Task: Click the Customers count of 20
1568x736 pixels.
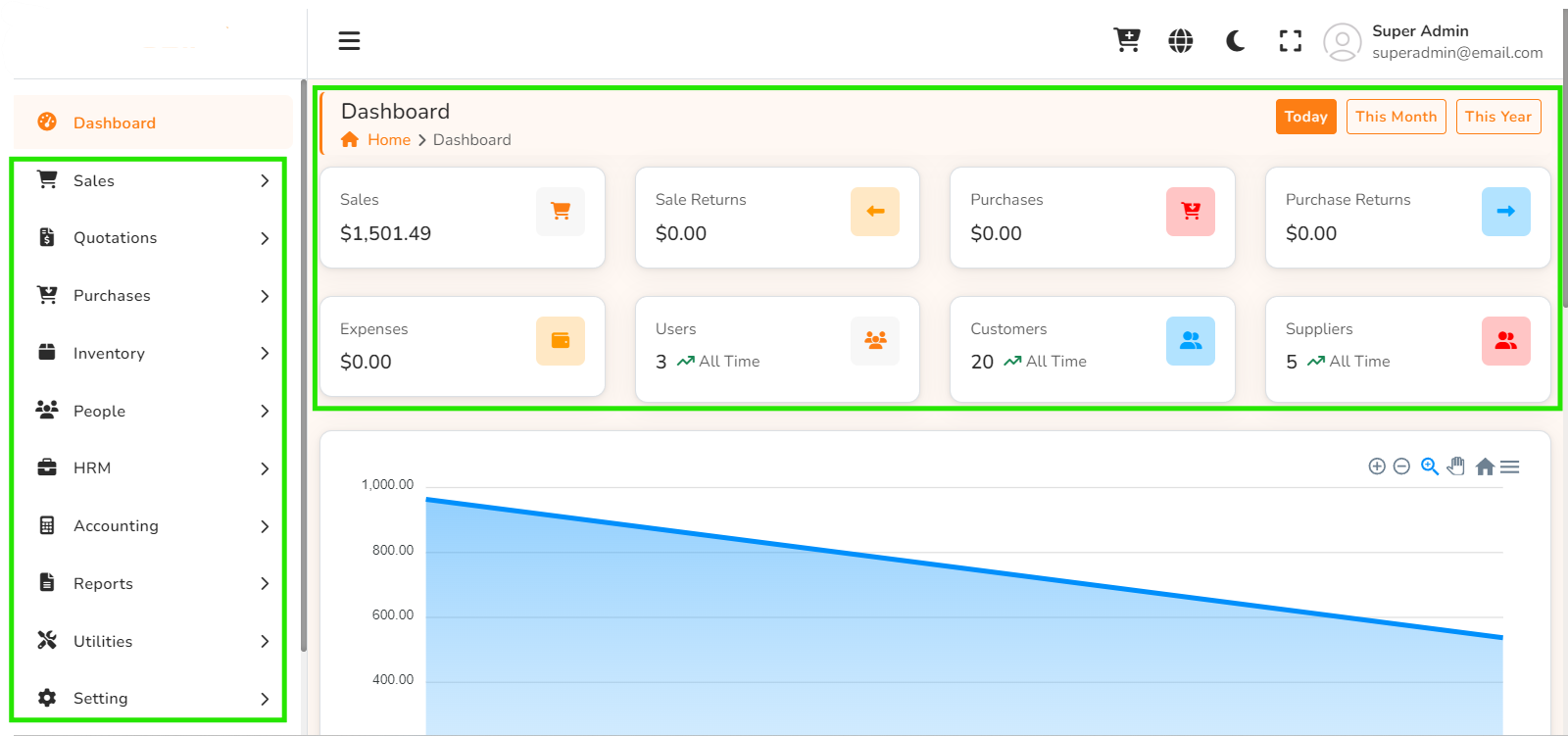Action: (982, 362)
